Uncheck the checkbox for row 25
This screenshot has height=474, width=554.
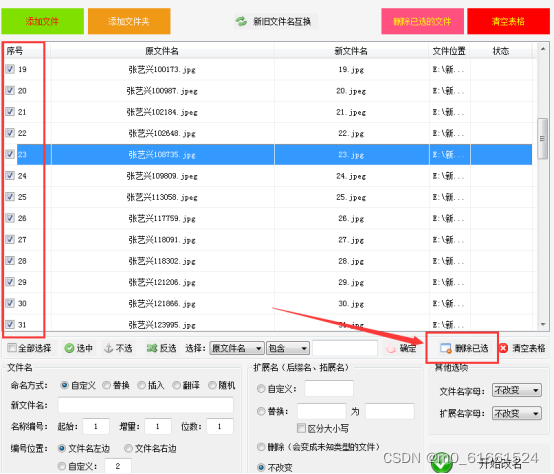(x=10, y=197)
